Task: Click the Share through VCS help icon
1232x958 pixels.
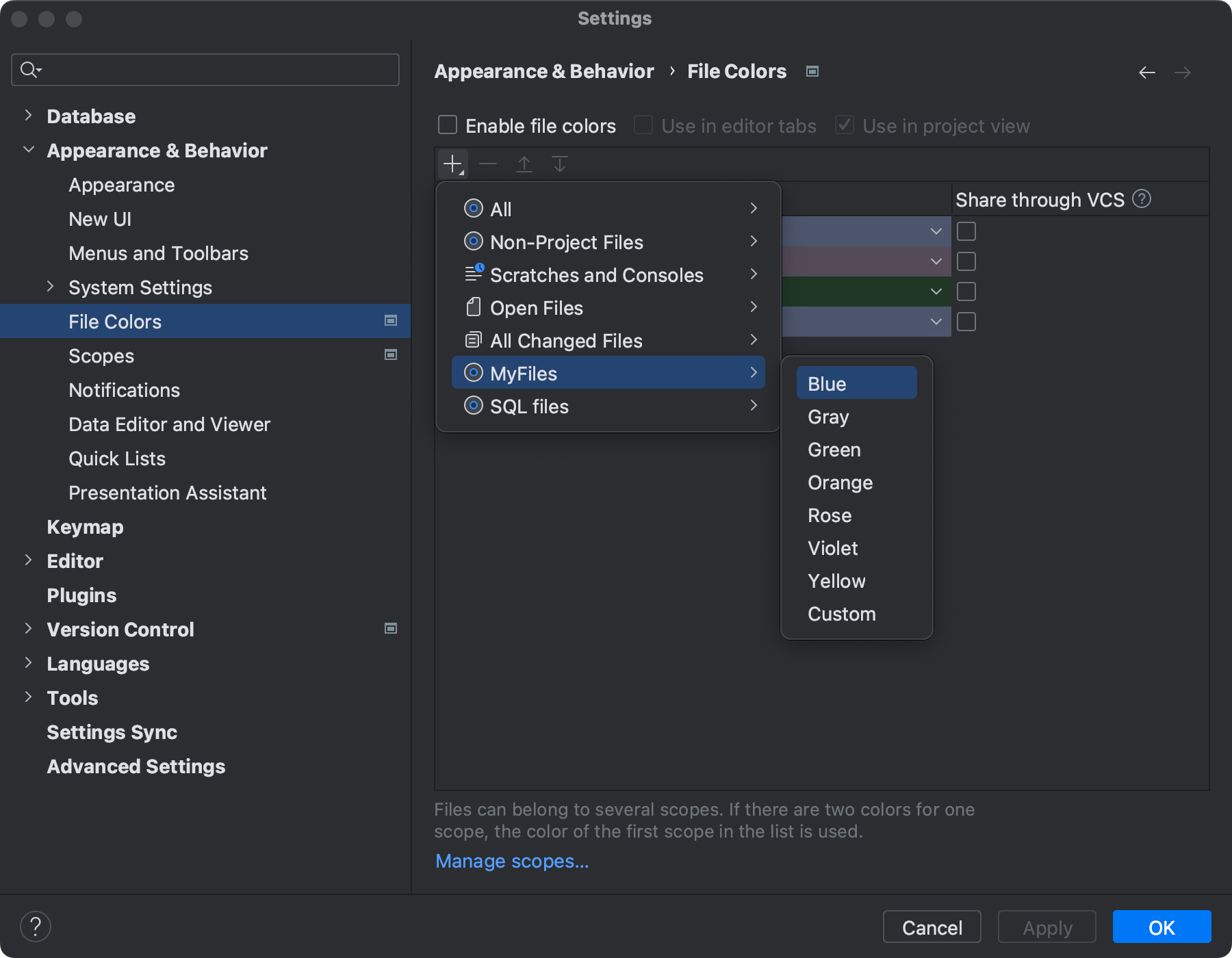Action: coord(1142,199)
